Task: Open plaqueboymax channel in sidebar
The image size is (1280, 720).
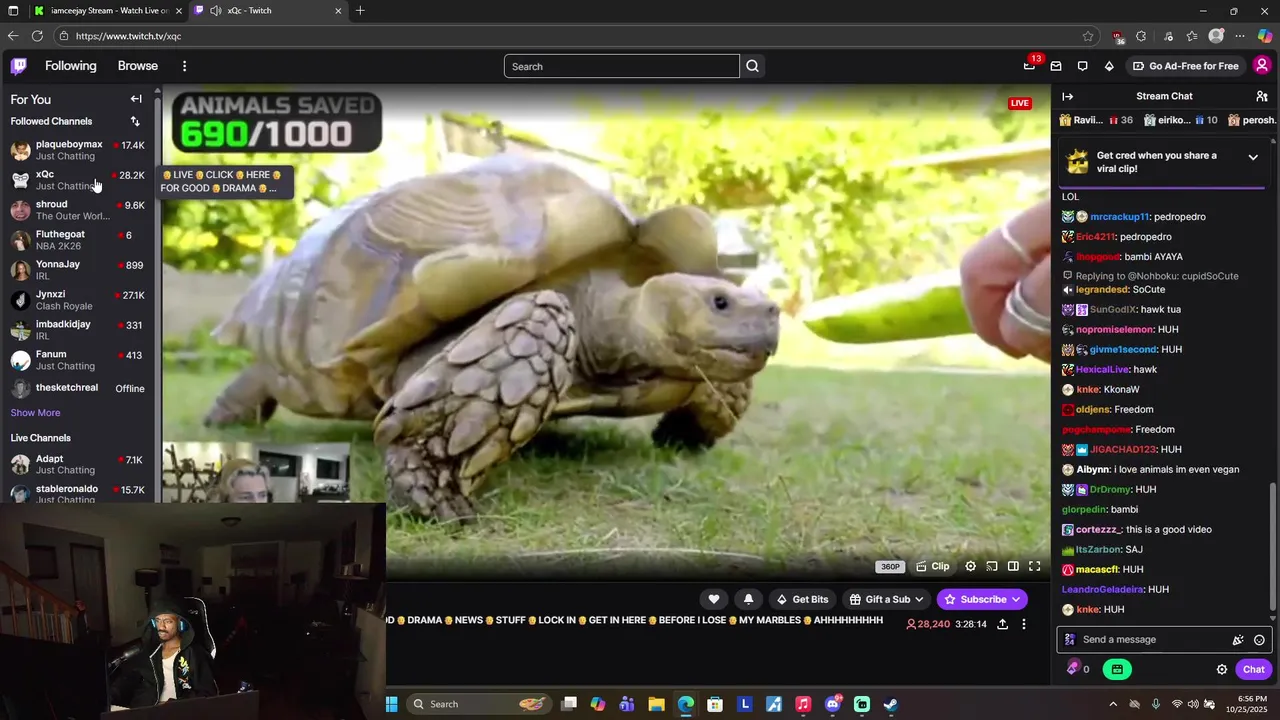Action: [78, 150]
